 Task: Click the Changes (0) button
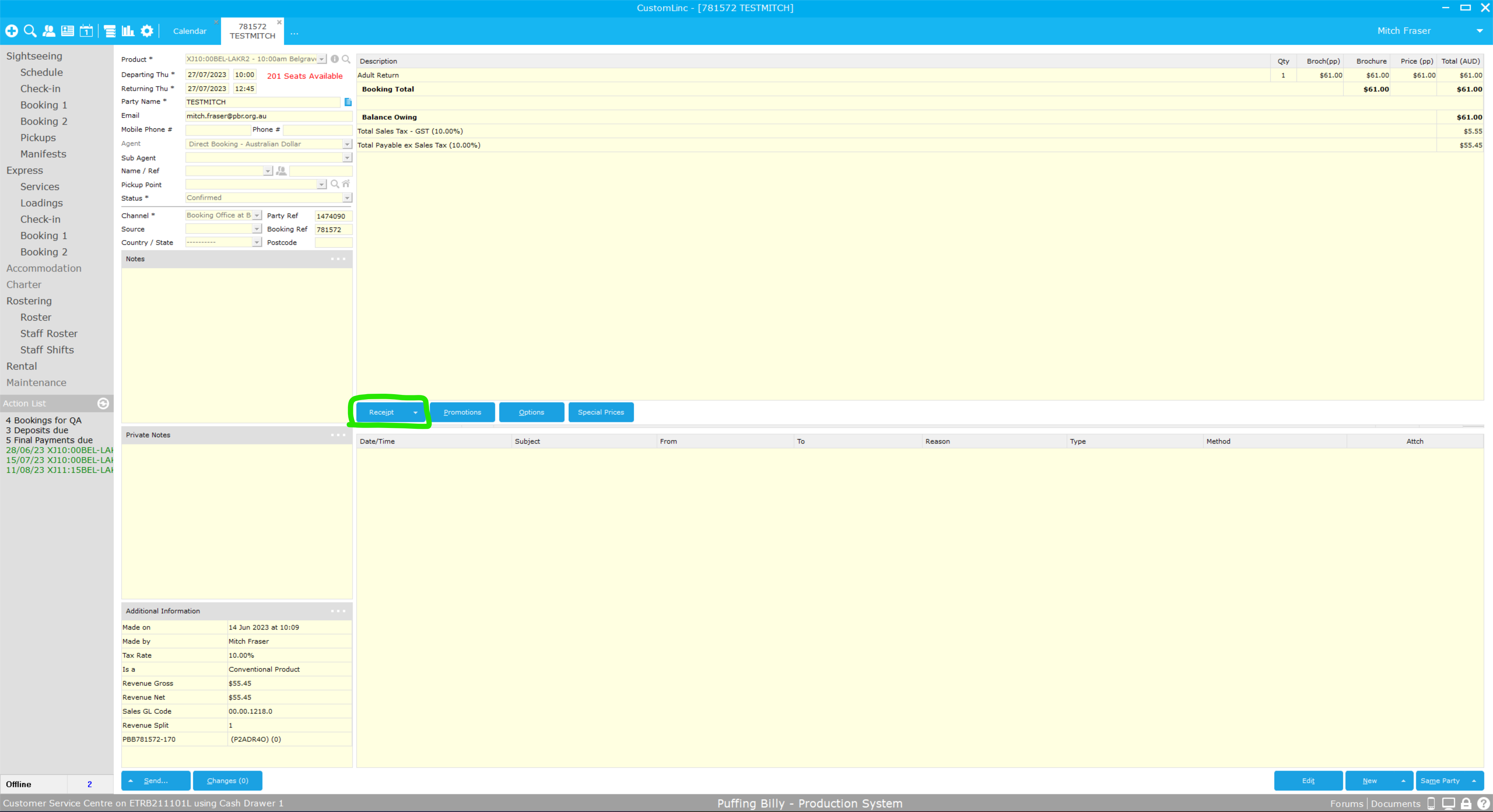click(228, 781)
